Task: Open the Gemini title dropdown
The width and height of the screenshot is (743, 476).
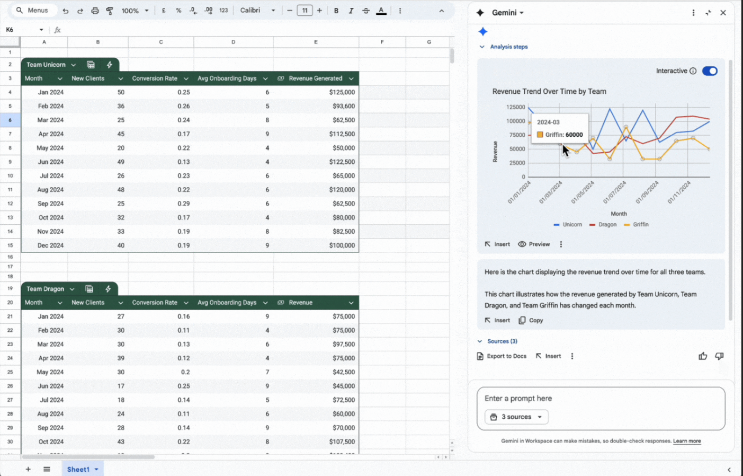Action: coord(508,13)
